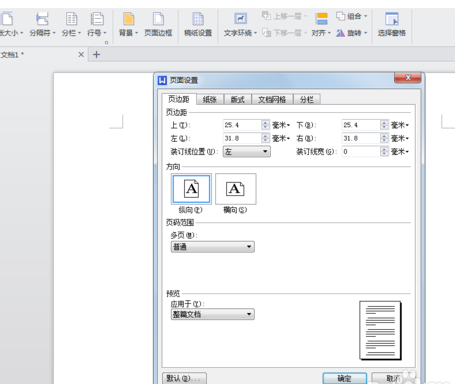Click the 装订线宽 gutter width field
This screenshot has width=455, height=384.
click(361, 152)
